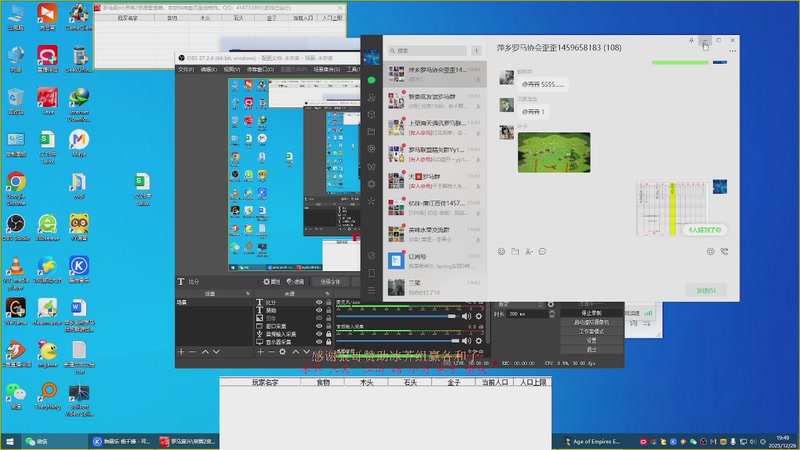Click the OBS 停止录制 button

coord(591,313)
